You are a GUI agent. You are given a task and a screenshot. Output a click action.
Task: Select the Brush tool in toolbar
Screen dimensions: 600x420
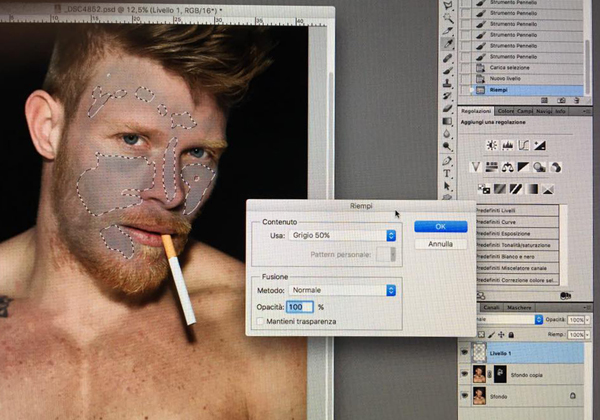(447, 70)
